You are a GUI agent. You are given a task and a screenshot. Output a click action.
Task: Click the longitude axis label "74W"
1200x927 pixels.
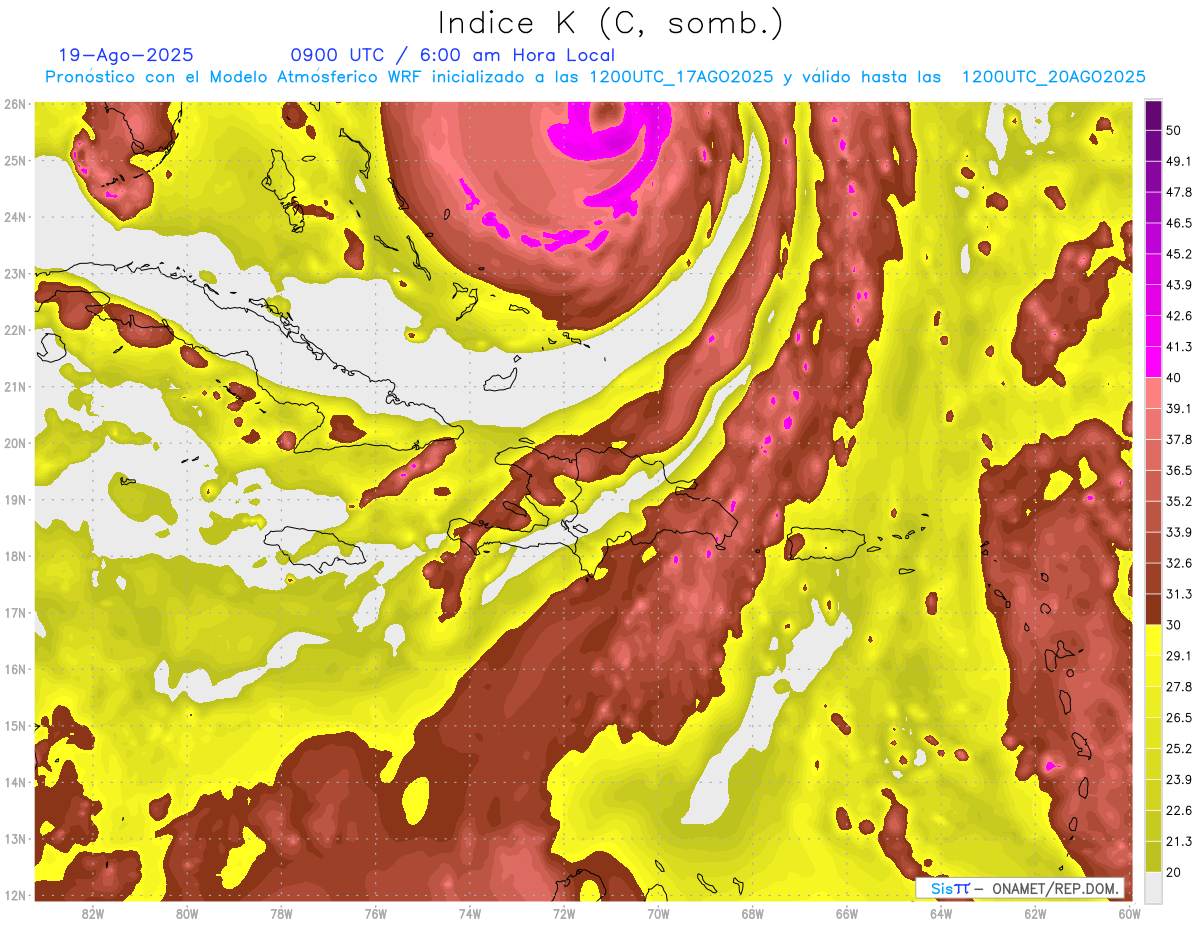[470, 914]
